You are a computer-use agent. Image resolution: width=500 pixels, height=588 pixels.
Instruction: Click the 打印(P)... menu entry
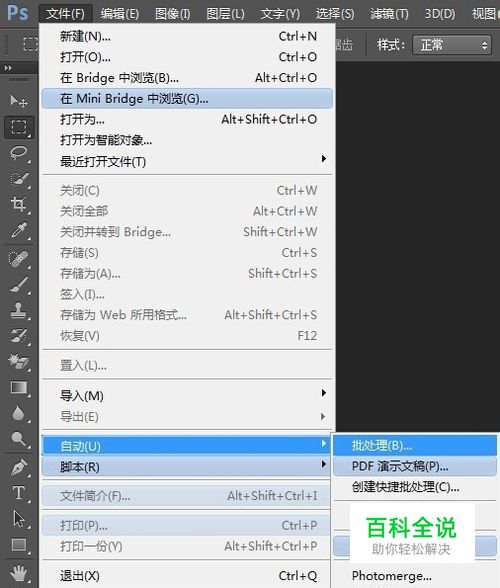[x=187, y=525]
